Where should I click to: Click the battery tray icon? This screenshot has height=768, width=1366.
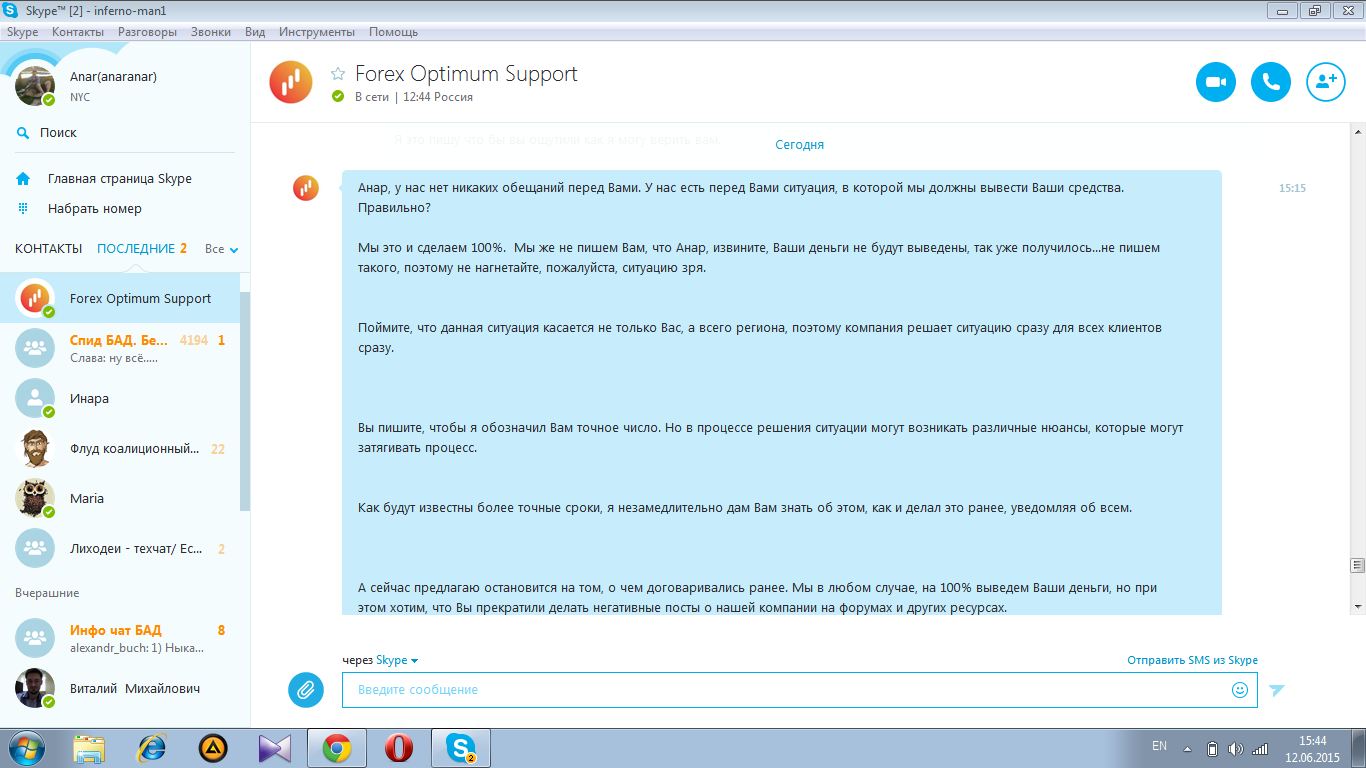(1212, 748)
